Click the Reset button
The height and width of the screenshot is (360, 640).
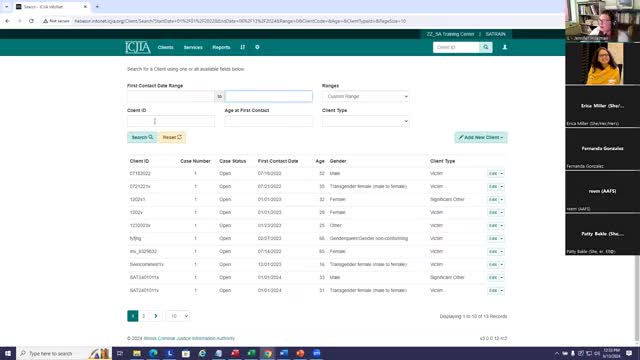pos(172,137)
